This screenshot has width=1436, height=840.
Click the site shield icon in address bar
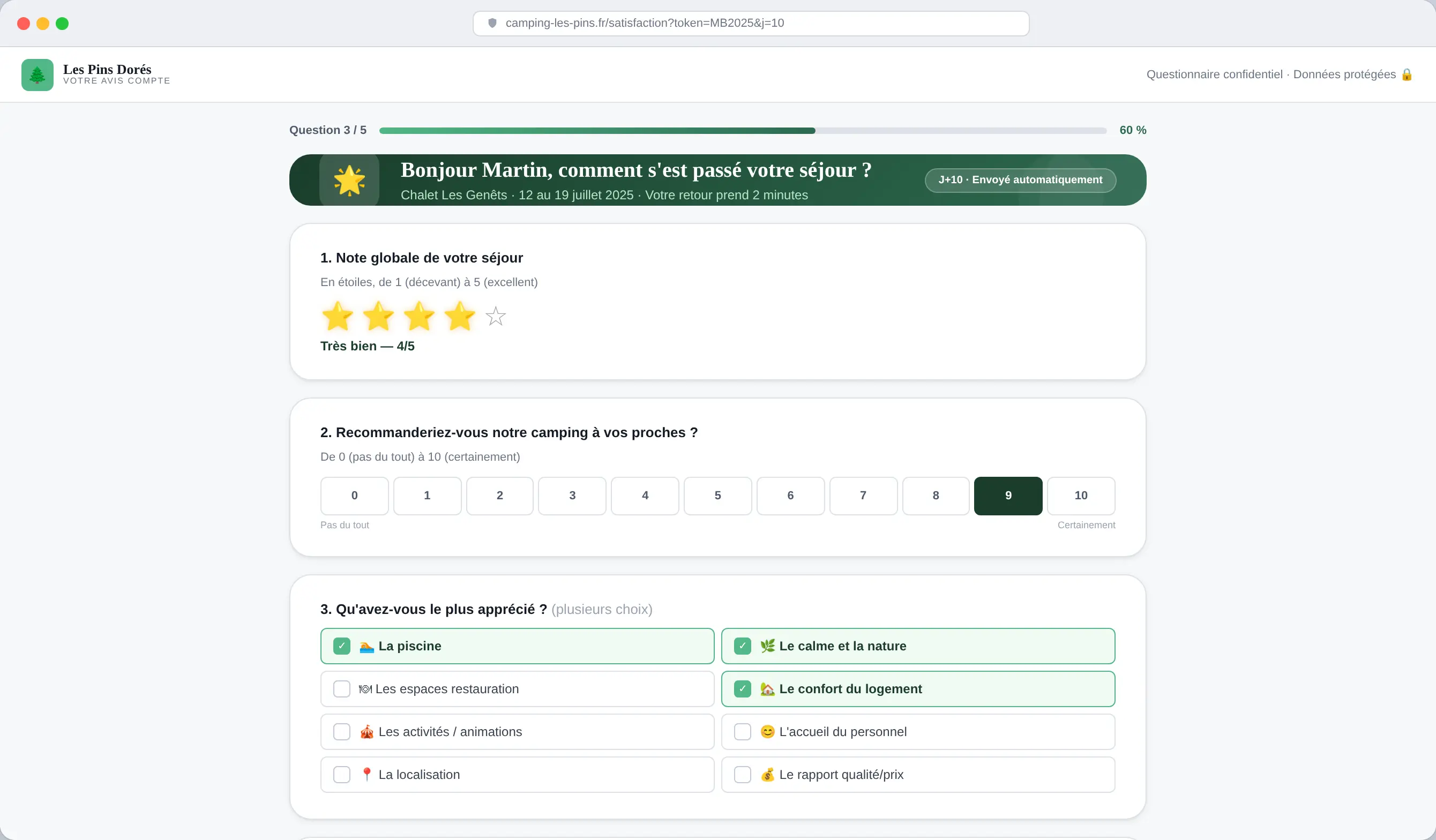click(x=492, y=24)
